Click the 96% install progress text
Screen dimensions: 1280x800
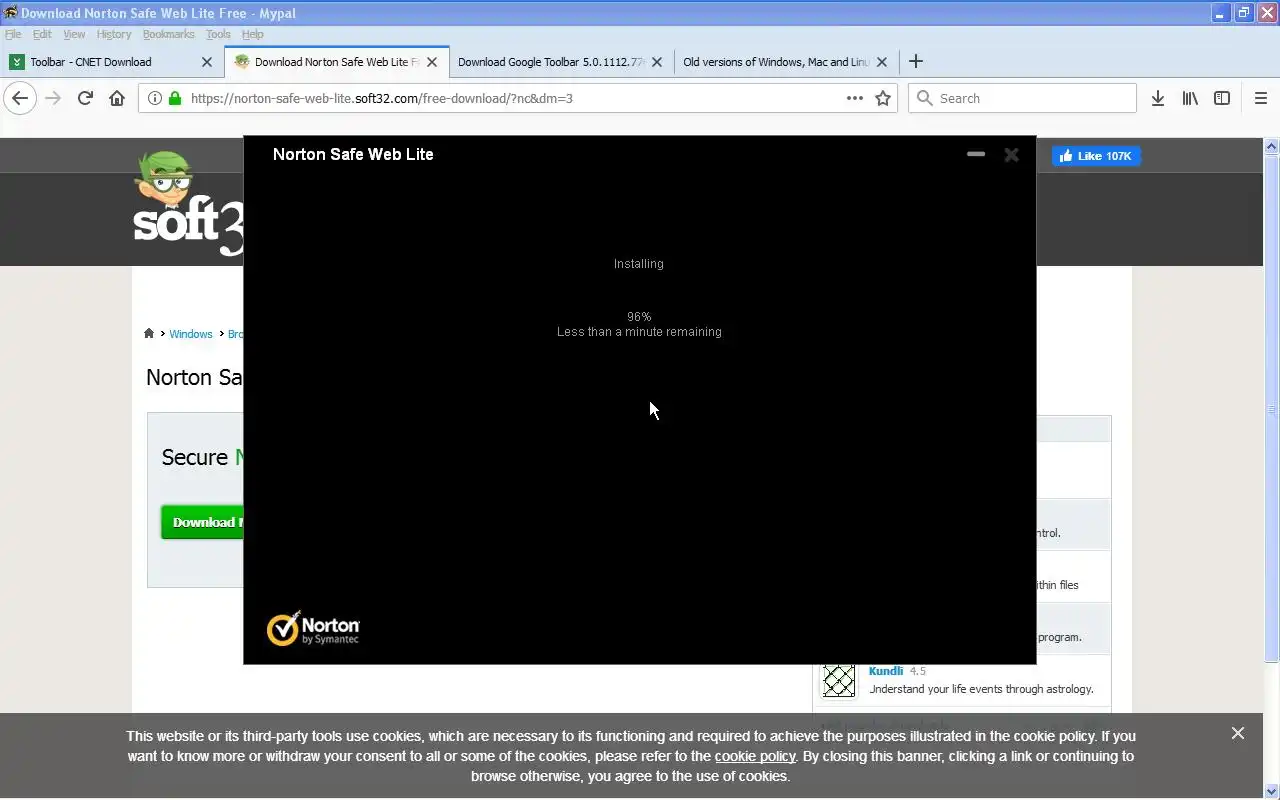coord(639,317)
